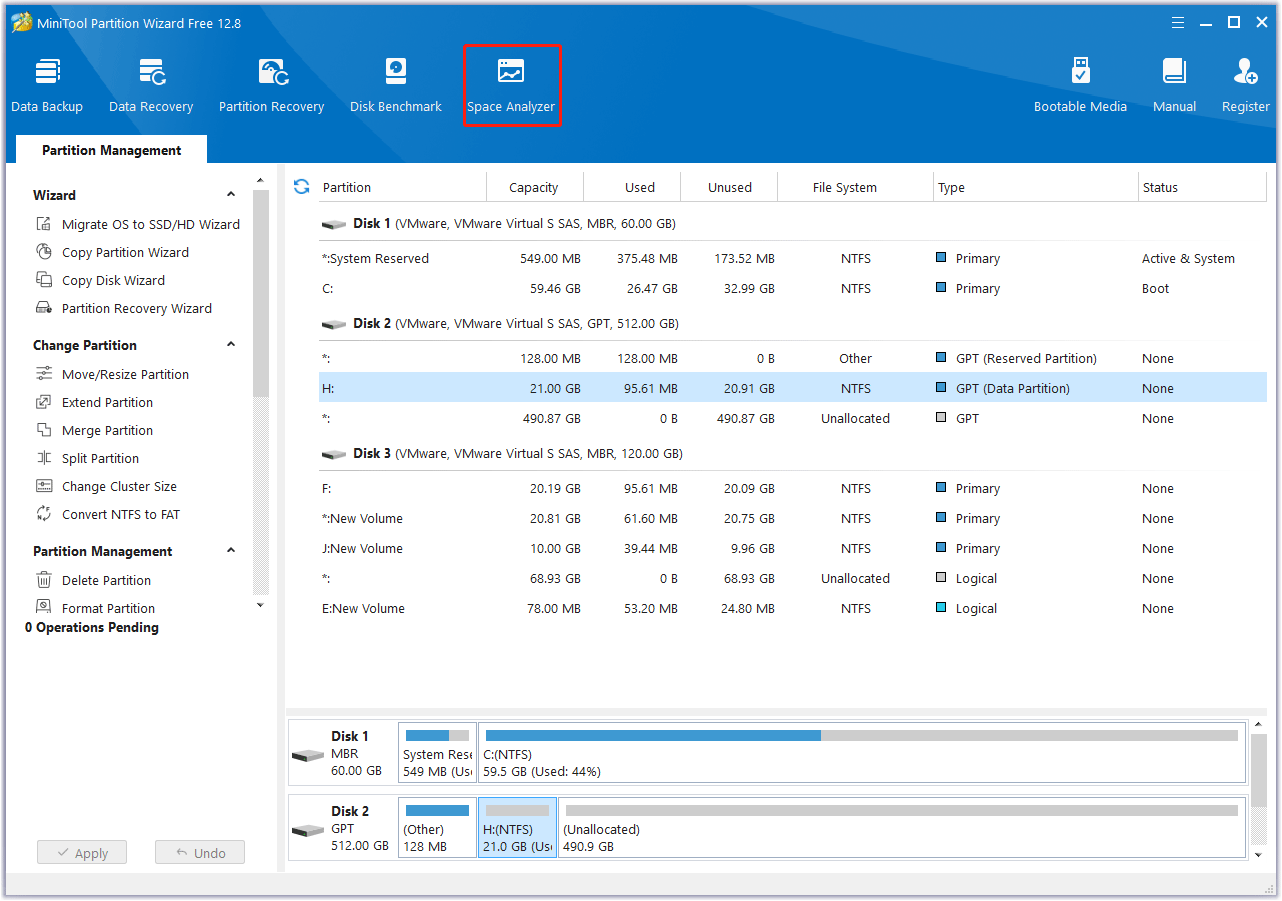
Task: Collapse the Change Partition section
Action: click(231, 345)
